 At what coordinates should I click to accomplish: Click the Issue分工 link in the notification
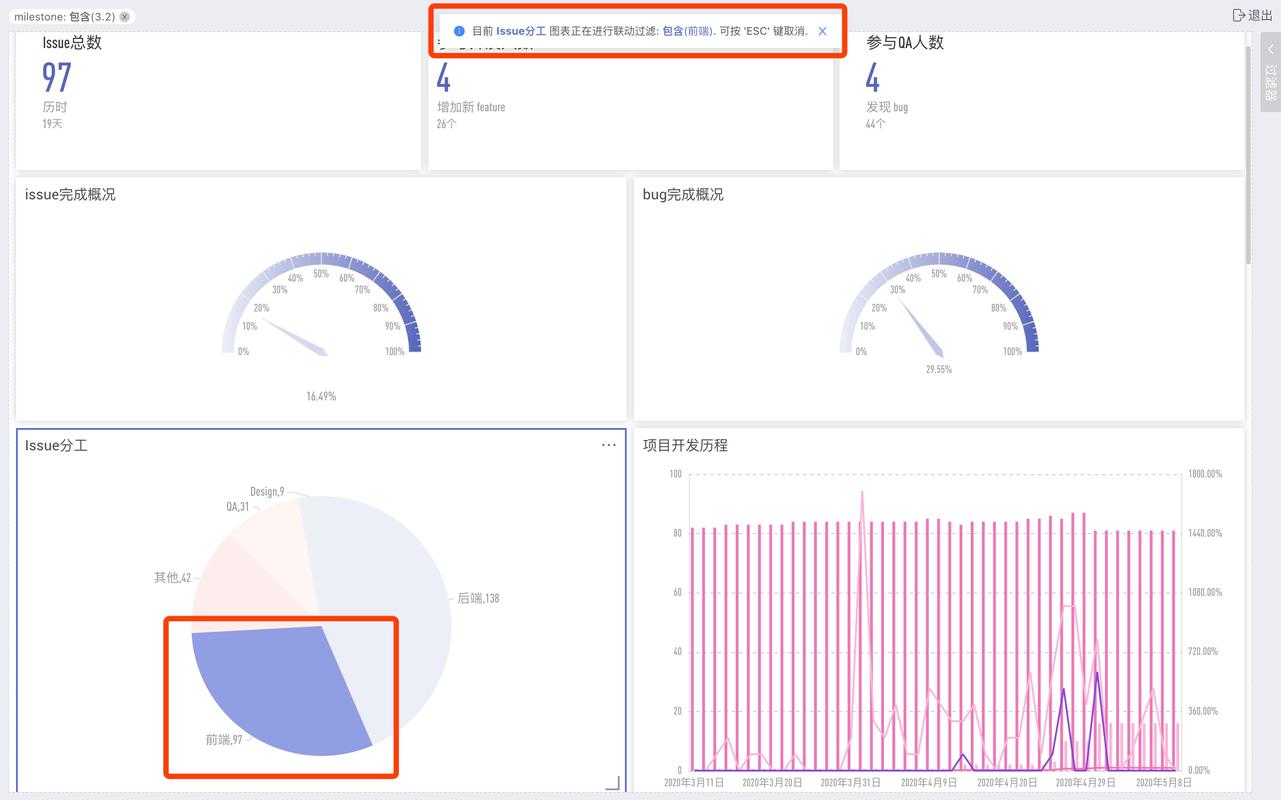pos(521,31)
